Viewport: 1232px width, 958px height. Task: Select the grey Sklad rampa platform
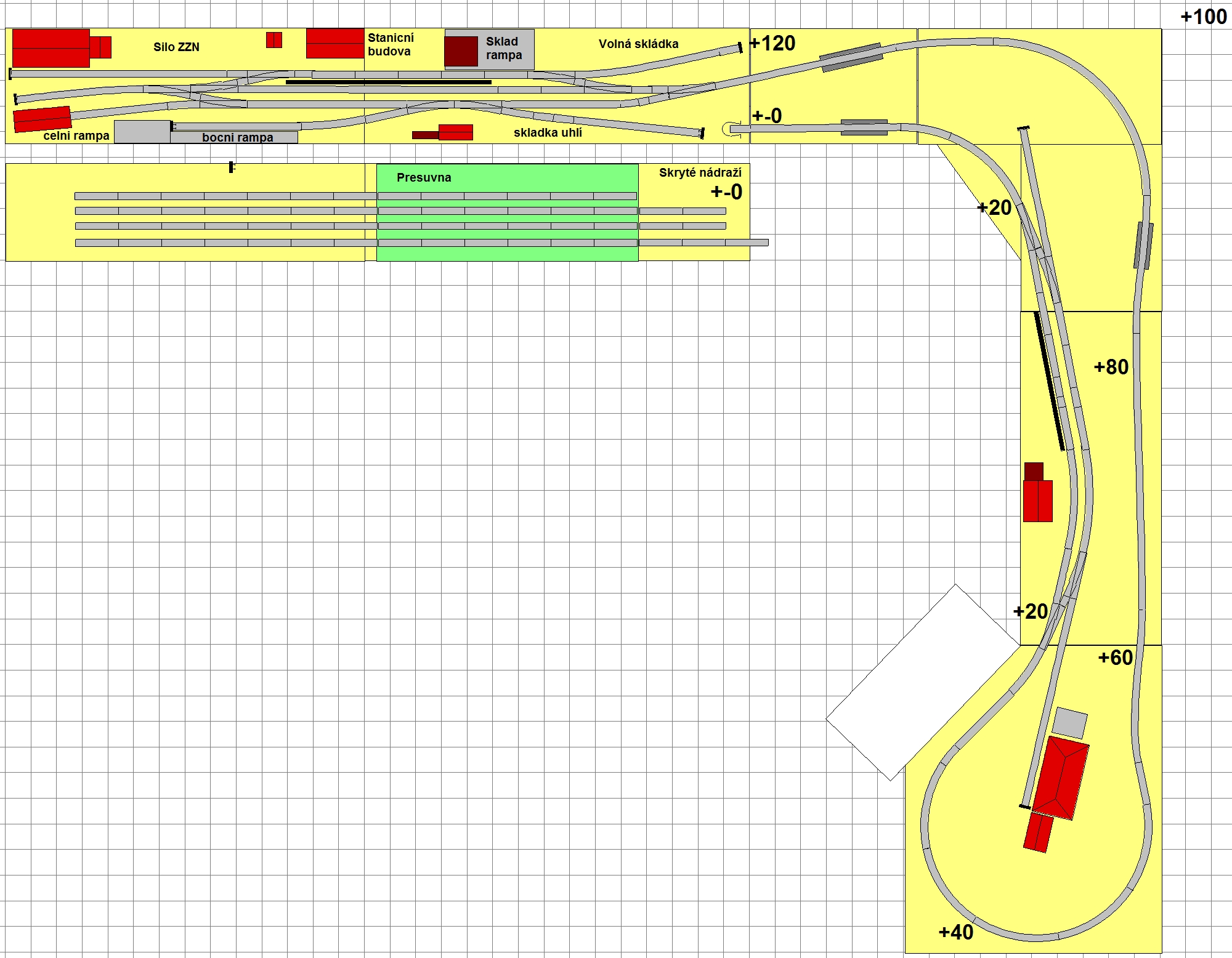coord(489,49)
